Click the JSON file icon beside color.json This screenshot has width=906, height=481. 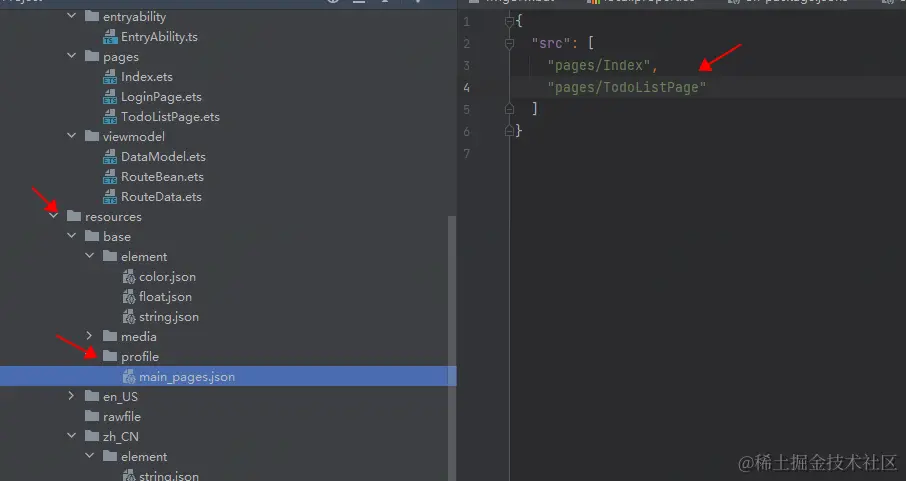click(129, 277)
